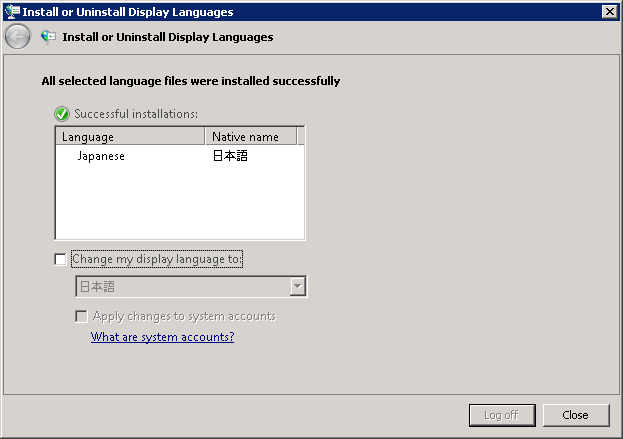Click the title bar window icon
Image resolution: width=623 pixels, height=439 pixels.
[12, 12]
